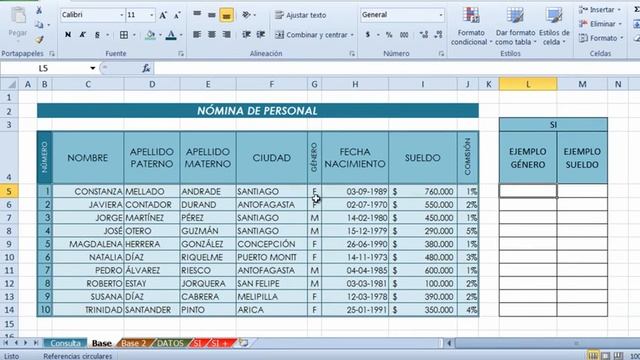Click the Insertar cells button

[600, 10]
